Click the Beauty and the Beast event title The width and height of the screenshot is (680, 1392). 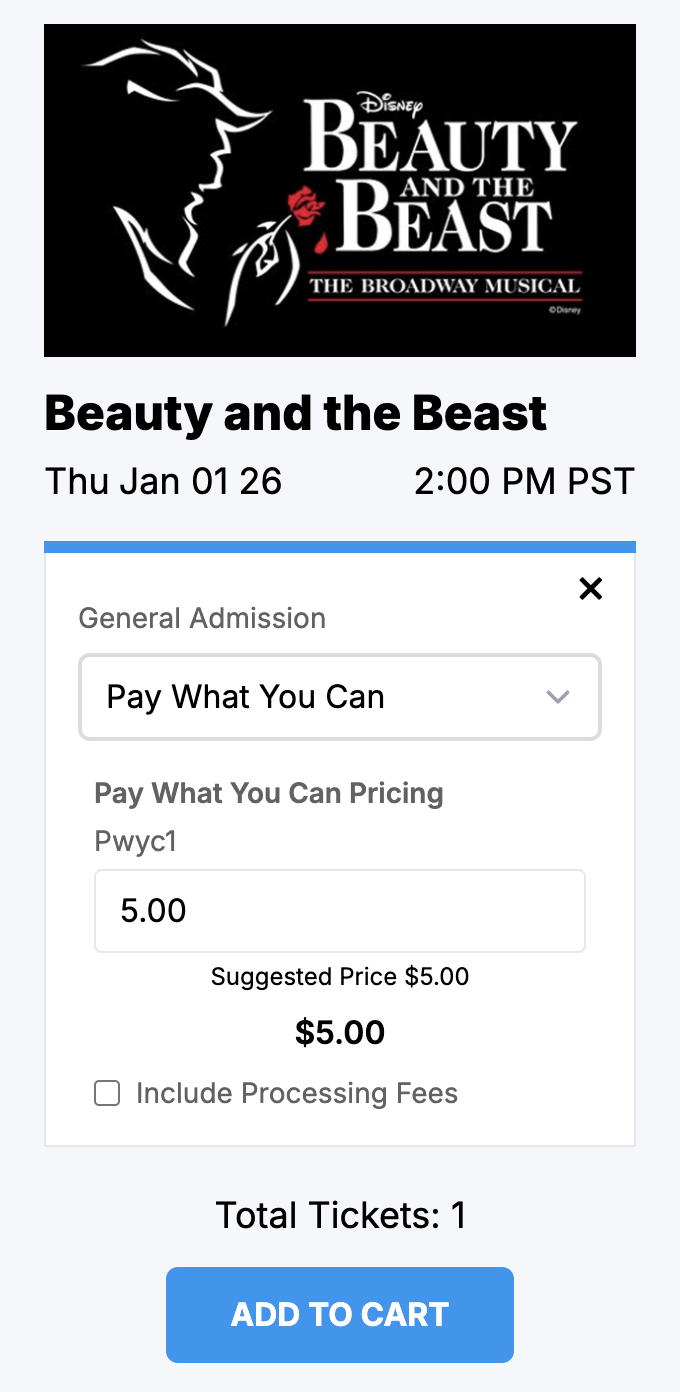point(296,413)
